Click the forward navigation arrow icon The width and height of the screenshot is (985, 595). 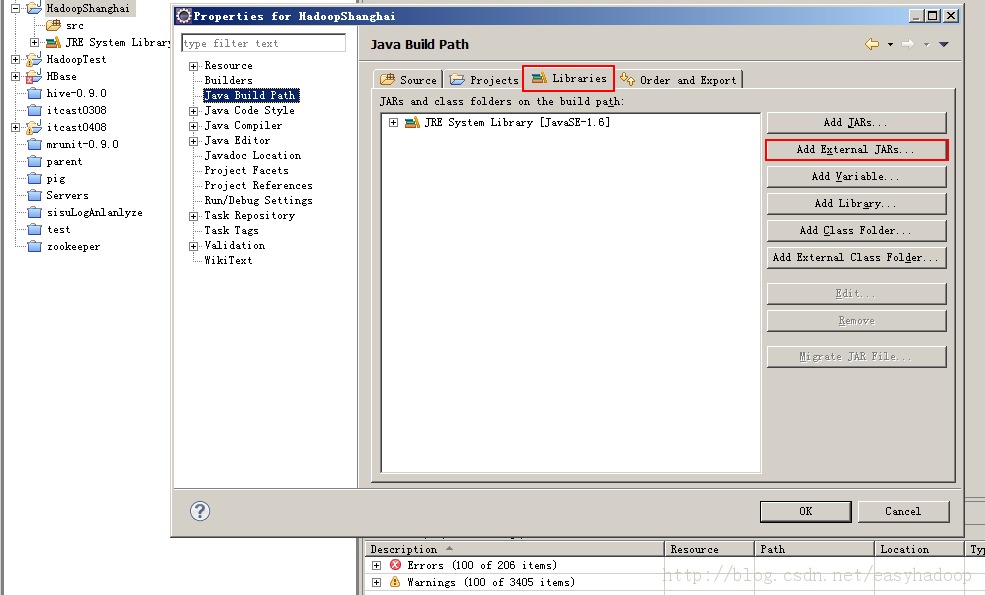click(x=908, y=44)
